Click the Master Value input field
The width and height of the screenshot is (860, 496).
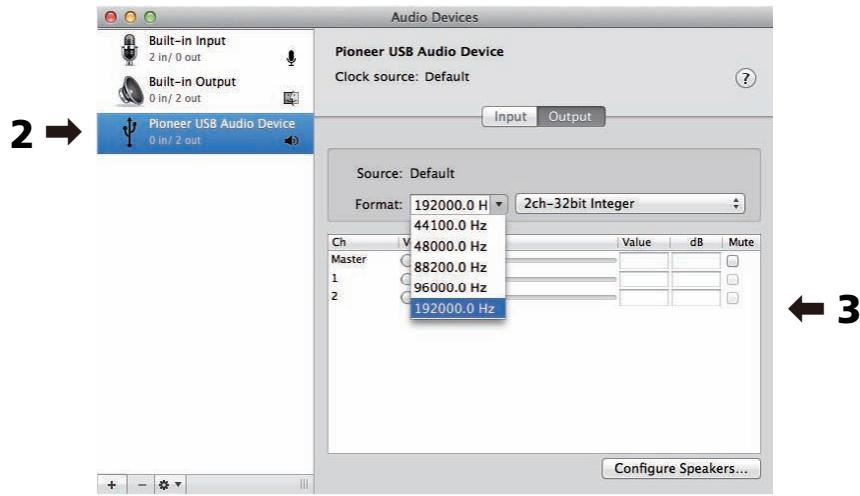(644, 261)
